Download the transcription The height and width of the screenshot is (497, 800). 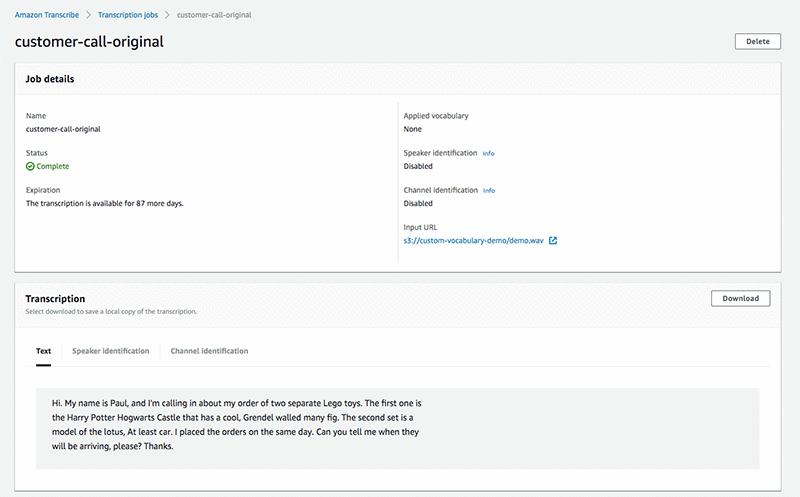[740, 299]
